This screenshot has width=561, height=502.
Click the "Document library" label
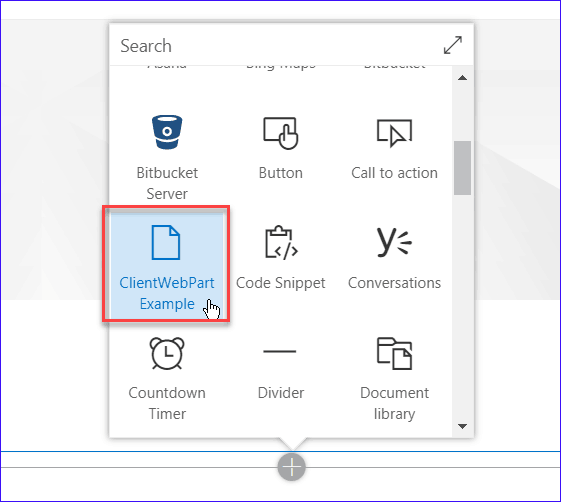coord(394,403)
